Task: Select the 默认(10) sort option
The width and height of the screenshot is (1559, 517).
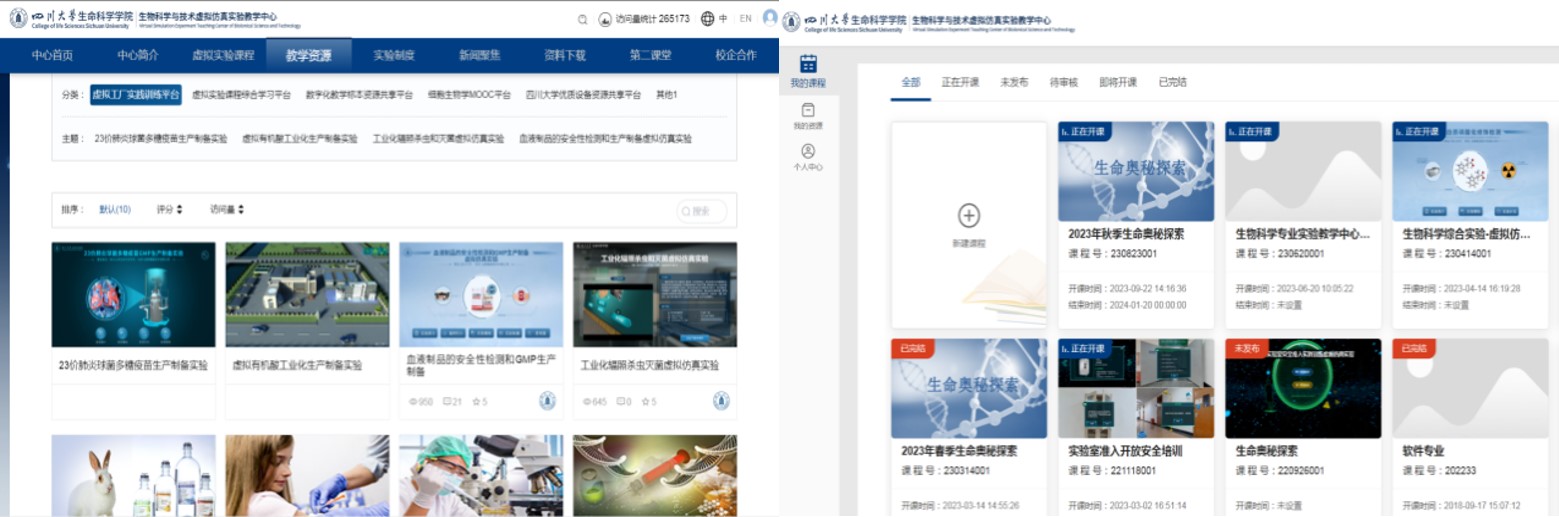Action: (x=115, y=210)
